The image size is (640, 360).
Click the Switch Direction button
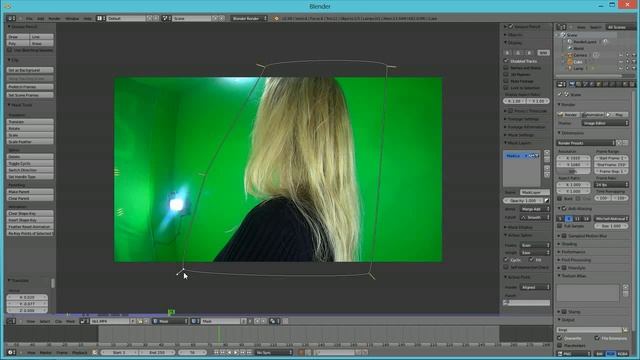pos(30,170)
